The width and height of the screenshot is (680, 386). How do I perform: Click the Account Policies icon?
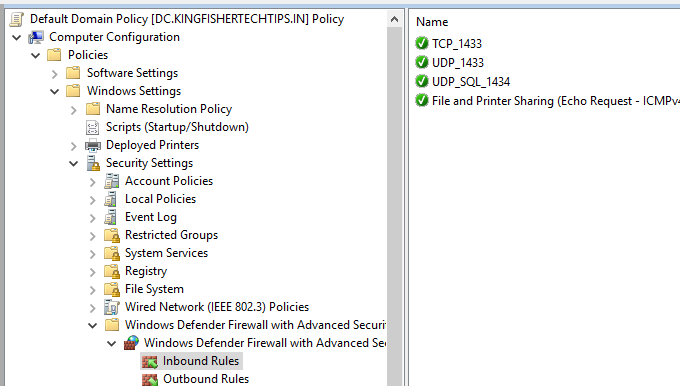tap(111, 181)
